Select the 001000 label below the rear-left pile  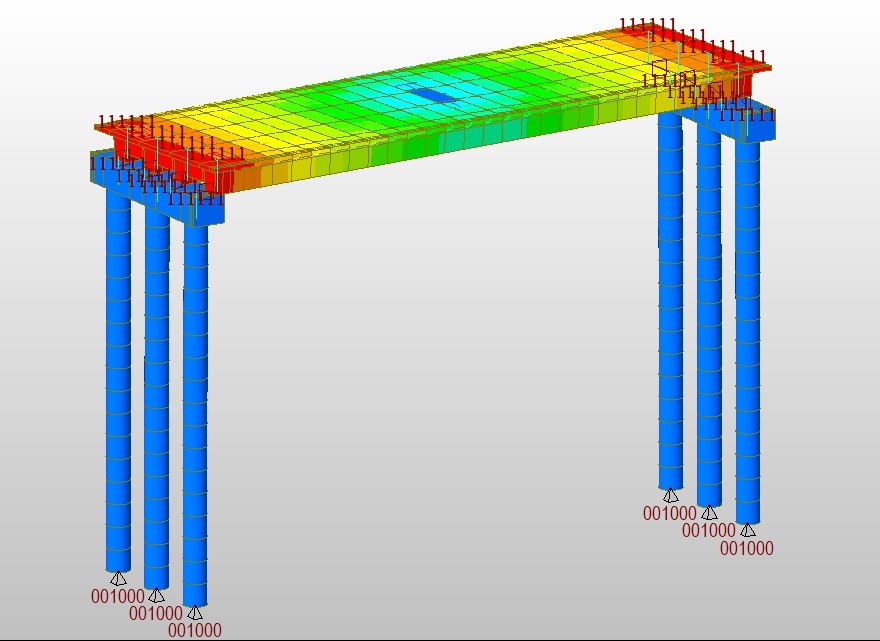tap(118, 596)
